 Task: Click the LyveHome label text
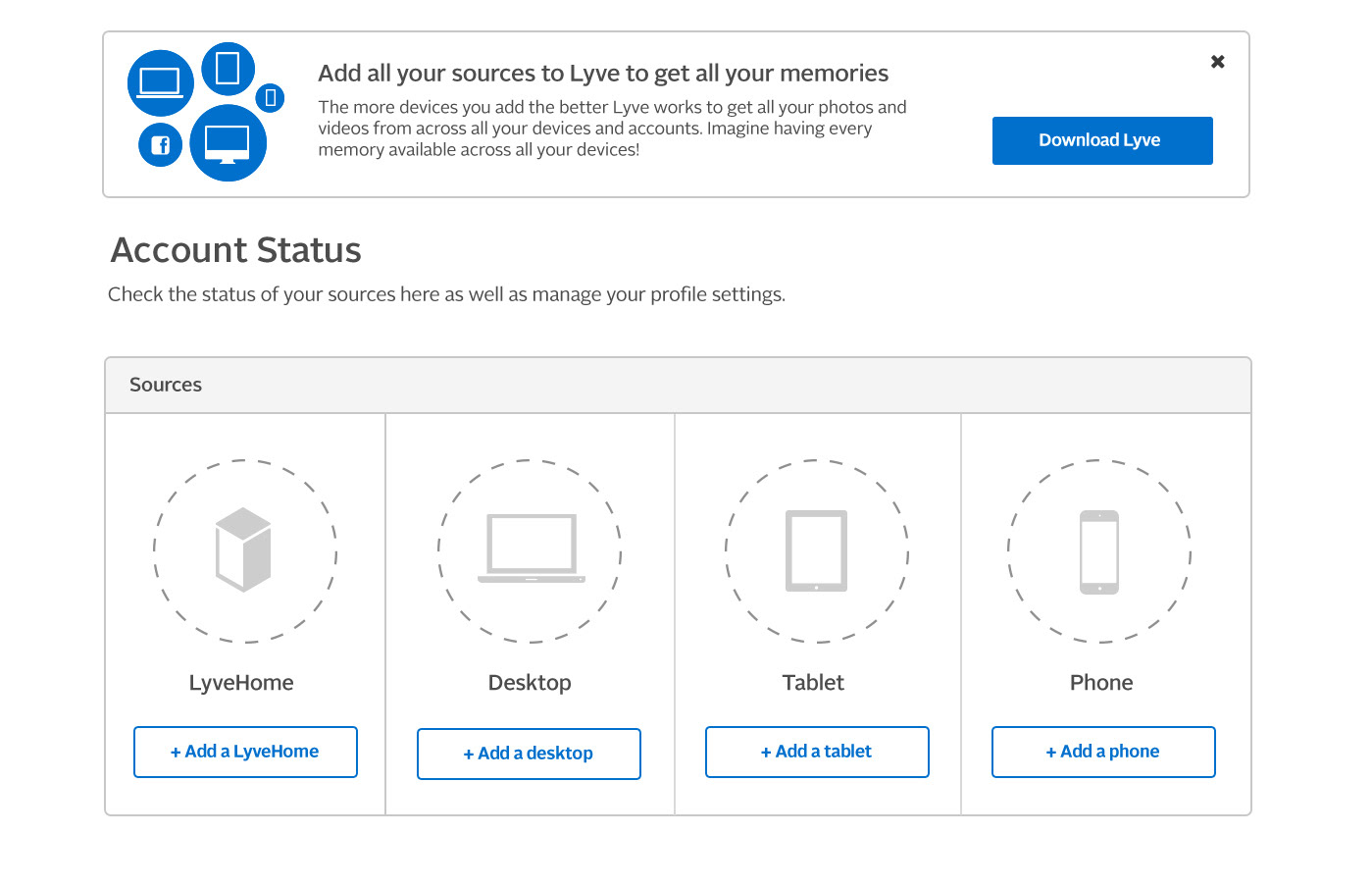[241, 683]
